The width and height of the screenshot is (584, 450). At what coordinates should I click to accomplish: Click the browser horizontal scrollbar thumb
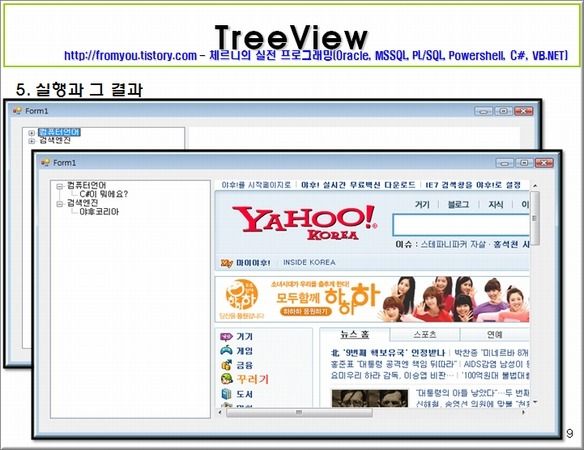click(299, 412)
